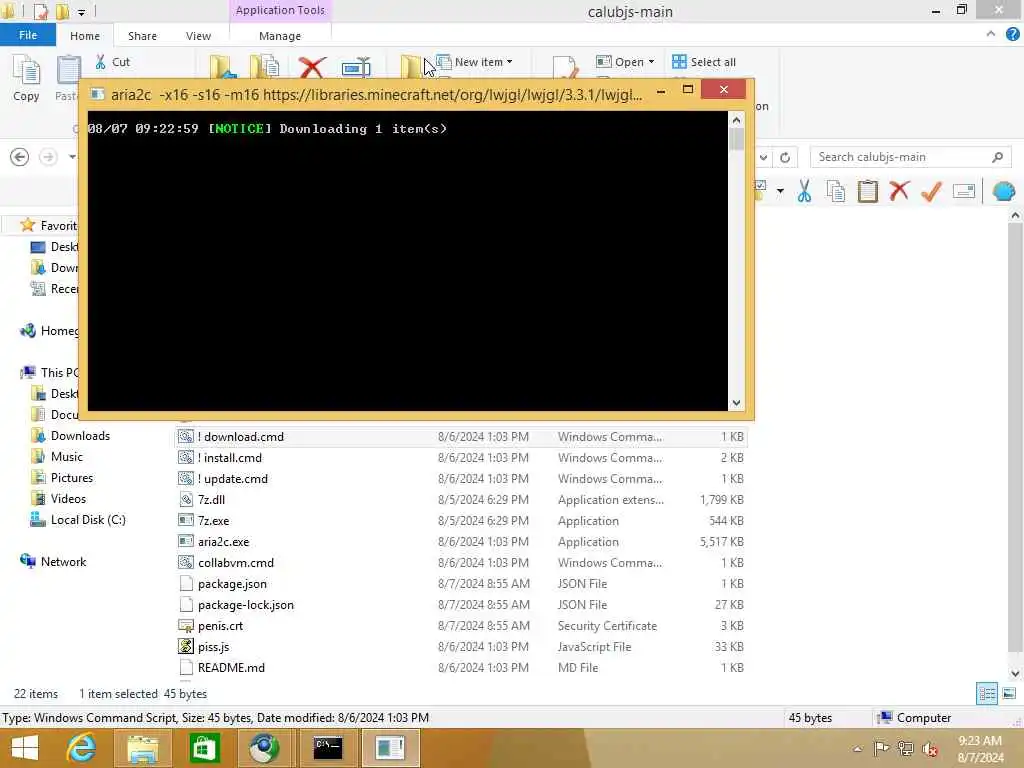The image size is (1024, 768).
Task: Open the File menu tab
Action: click(28, 35)
